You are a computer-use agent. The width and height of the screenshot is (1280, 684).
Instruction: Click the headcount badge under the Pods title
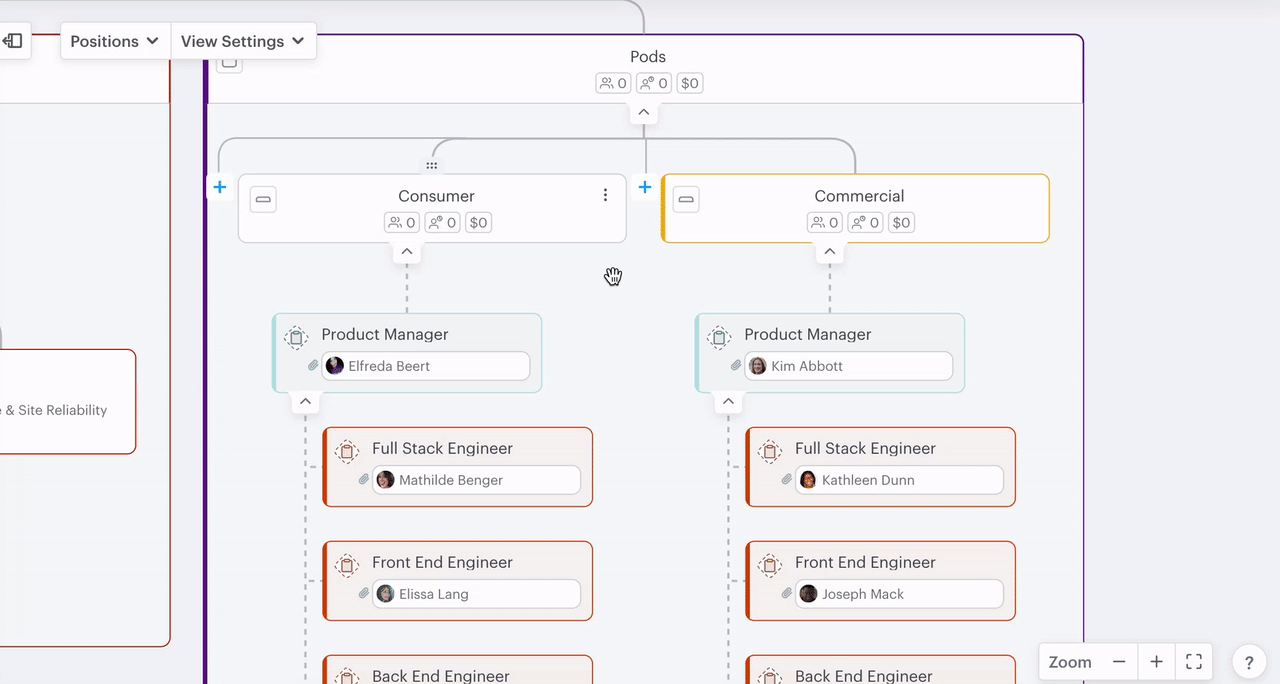(x=612, y=83)
